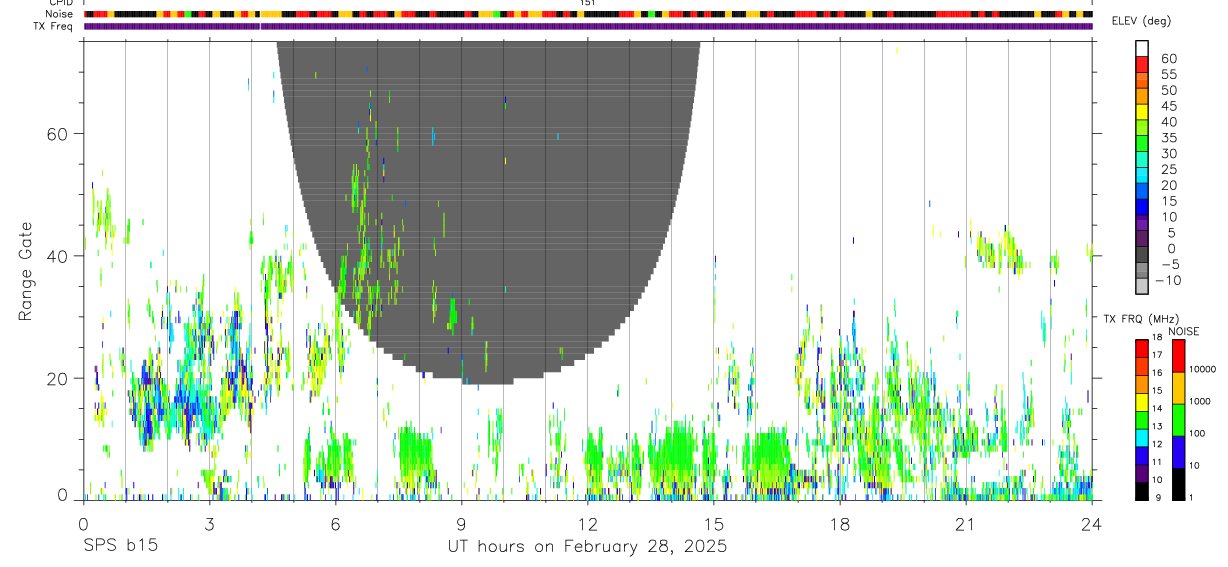1228x567 pixels.
Task: Click the 100 label on NOISE scale
Action: coord(1197,433)
